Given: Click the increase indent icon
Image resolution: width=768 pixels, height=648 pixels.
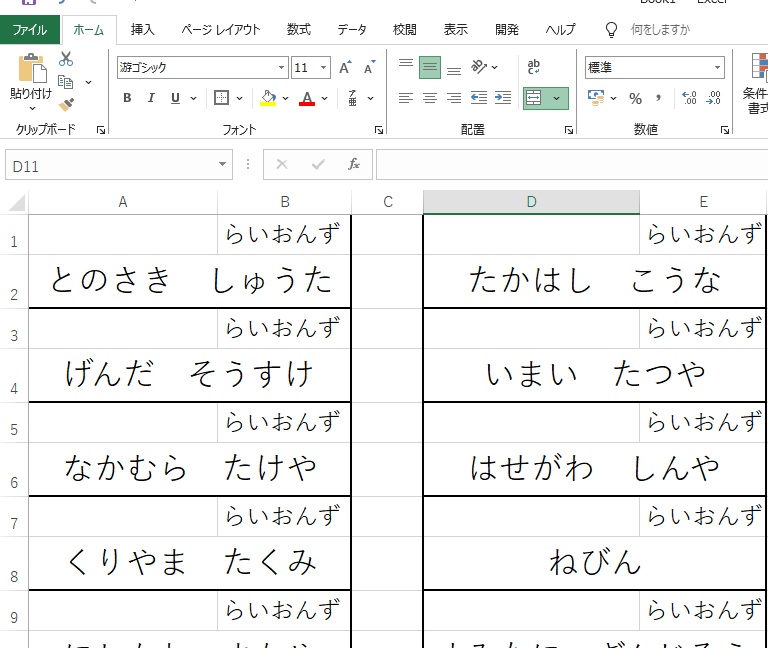Looking at the screenshot, I should [x=503, y=98].
